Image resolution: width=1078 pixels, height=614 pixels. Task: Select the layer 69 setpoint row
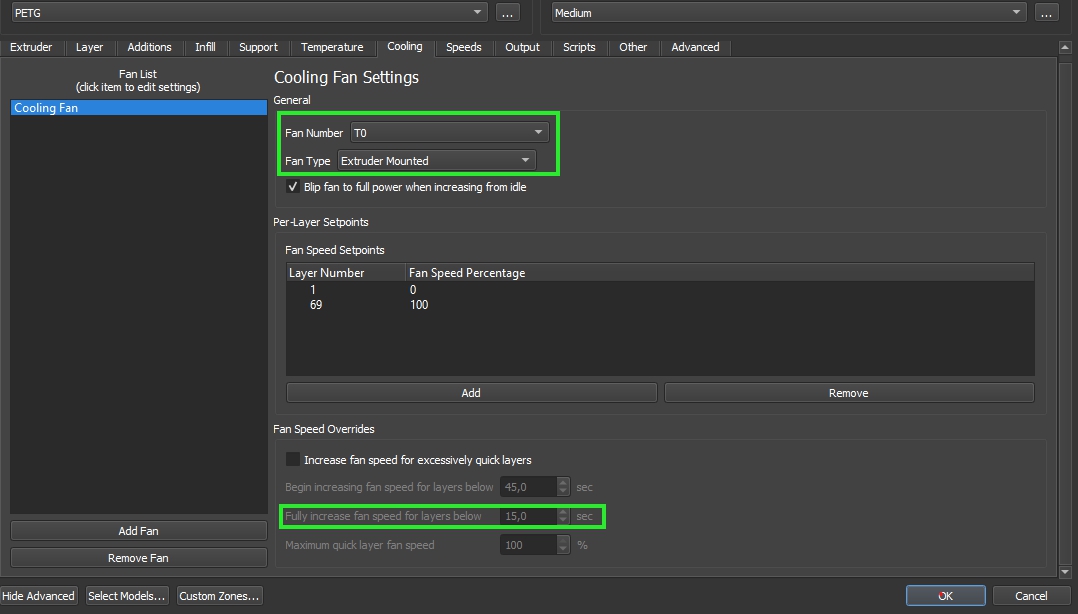[500, 305]
